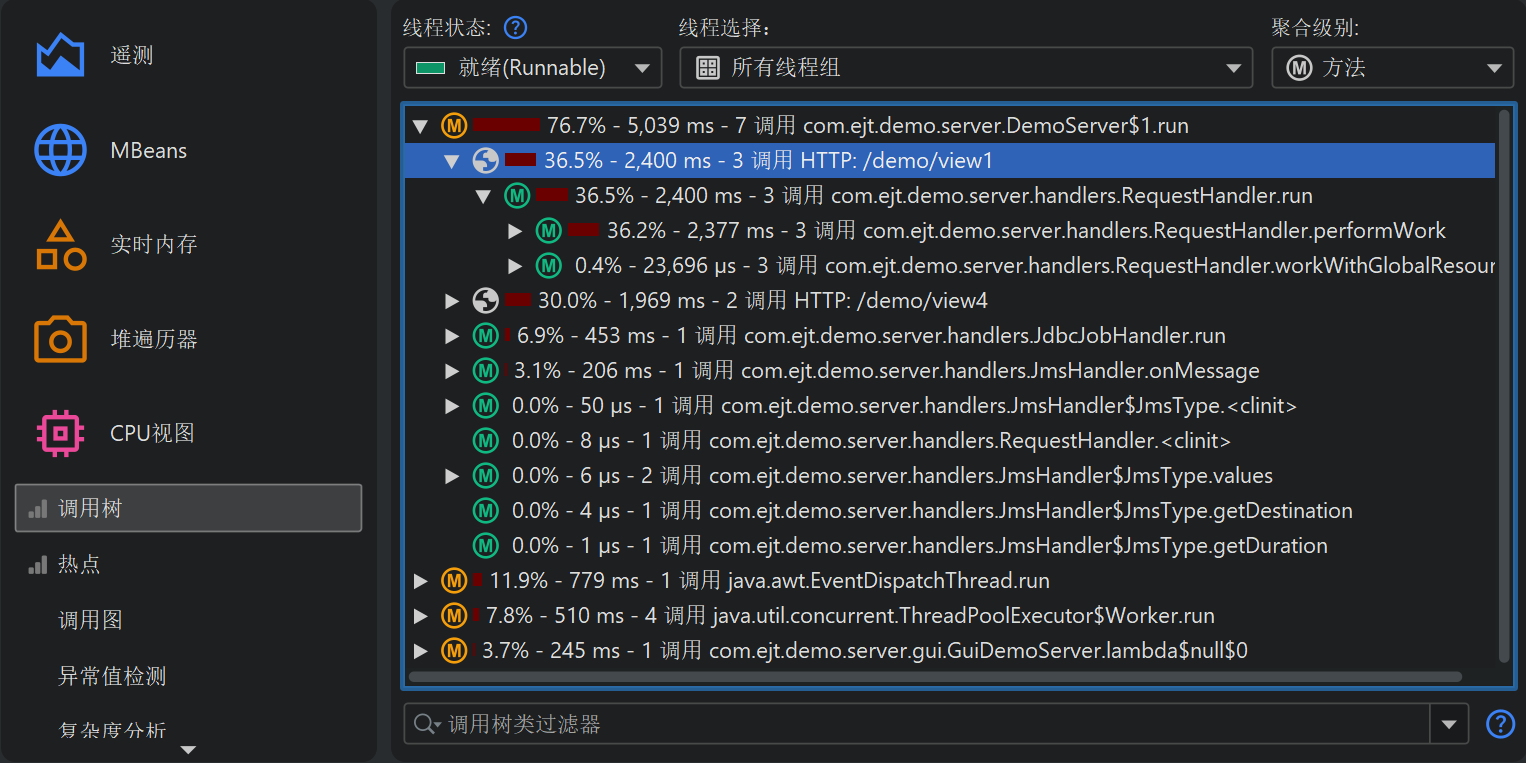1526x763 pixels.
Task: Collapse the DemoServer$1.run tree node
Action: [420, 126]
